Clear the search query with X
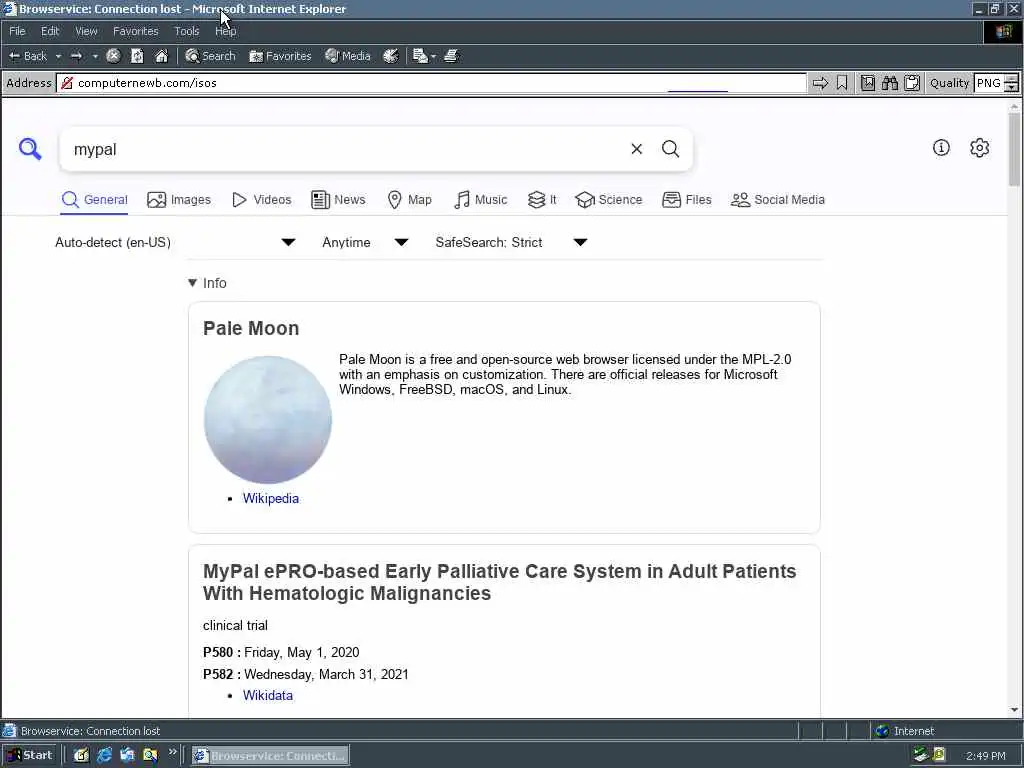The height and width of the screenshot is (768, 1024). coord(637,149)
